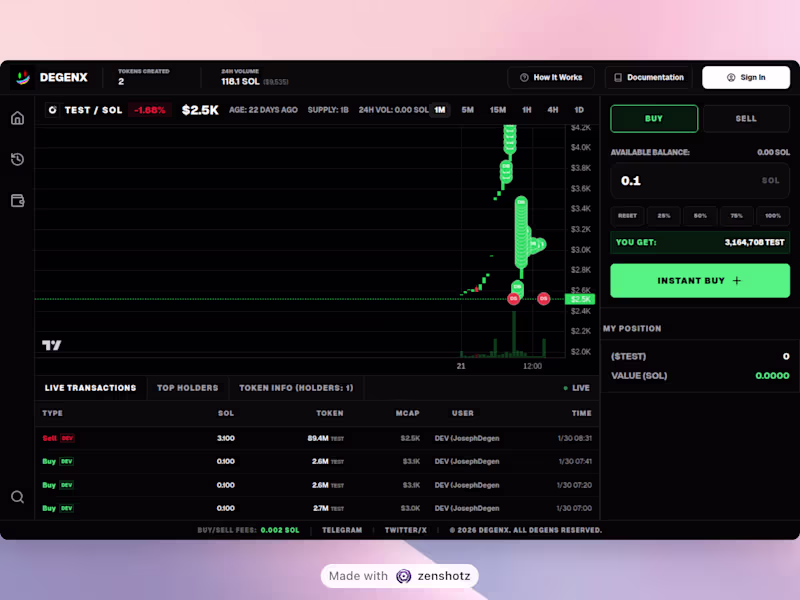Set amount to 25%
The width and height of the screenshot is (800, 600).
(664, 216)
